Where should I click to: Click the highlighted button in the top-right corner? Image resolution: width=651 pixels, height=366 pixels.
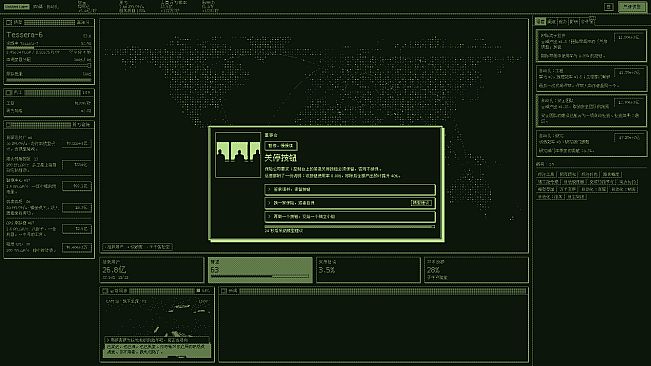pyautogui.click(x=632, y=7)
